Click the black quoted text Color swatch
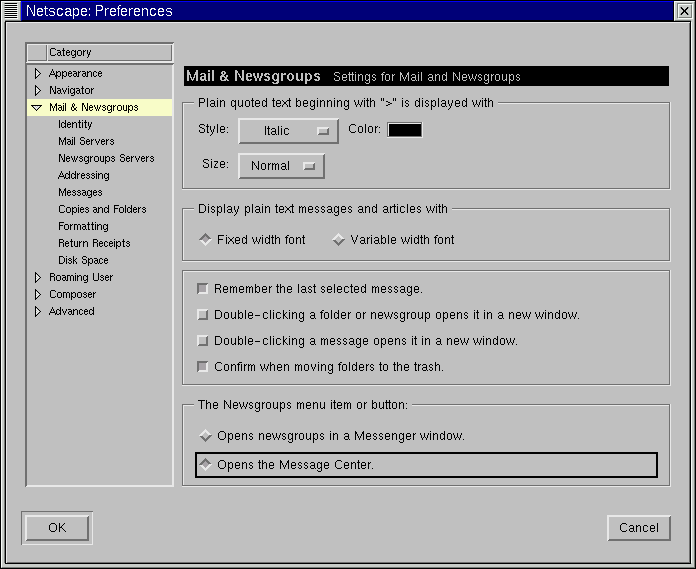696x569 pixels. (405, 130)
